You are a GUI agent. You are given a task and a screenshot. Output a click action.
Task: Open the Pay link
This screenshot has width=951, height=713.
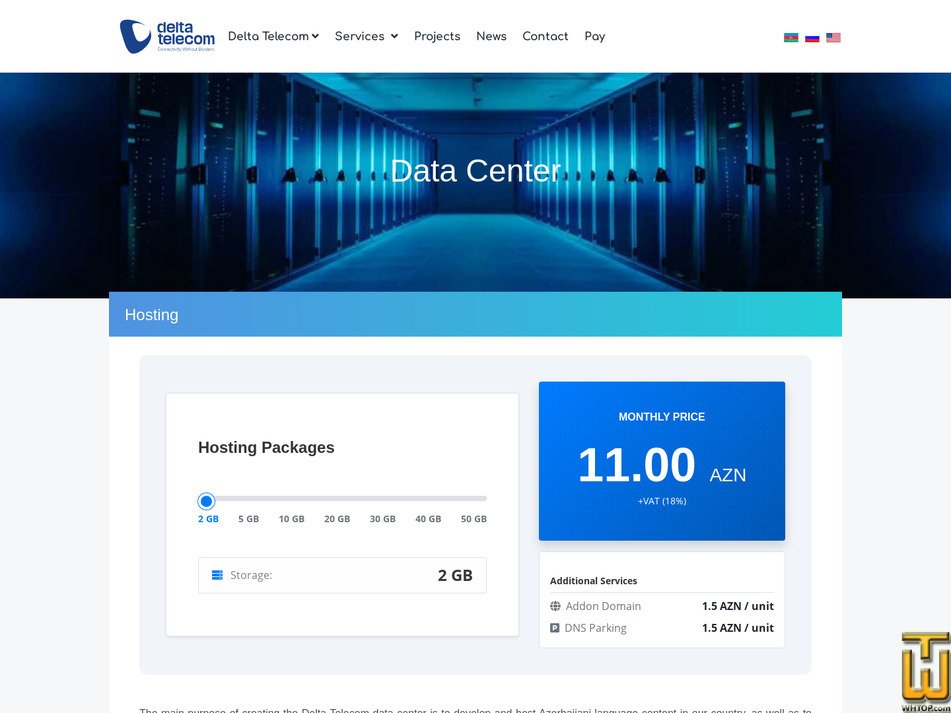(x=595, y=36)
